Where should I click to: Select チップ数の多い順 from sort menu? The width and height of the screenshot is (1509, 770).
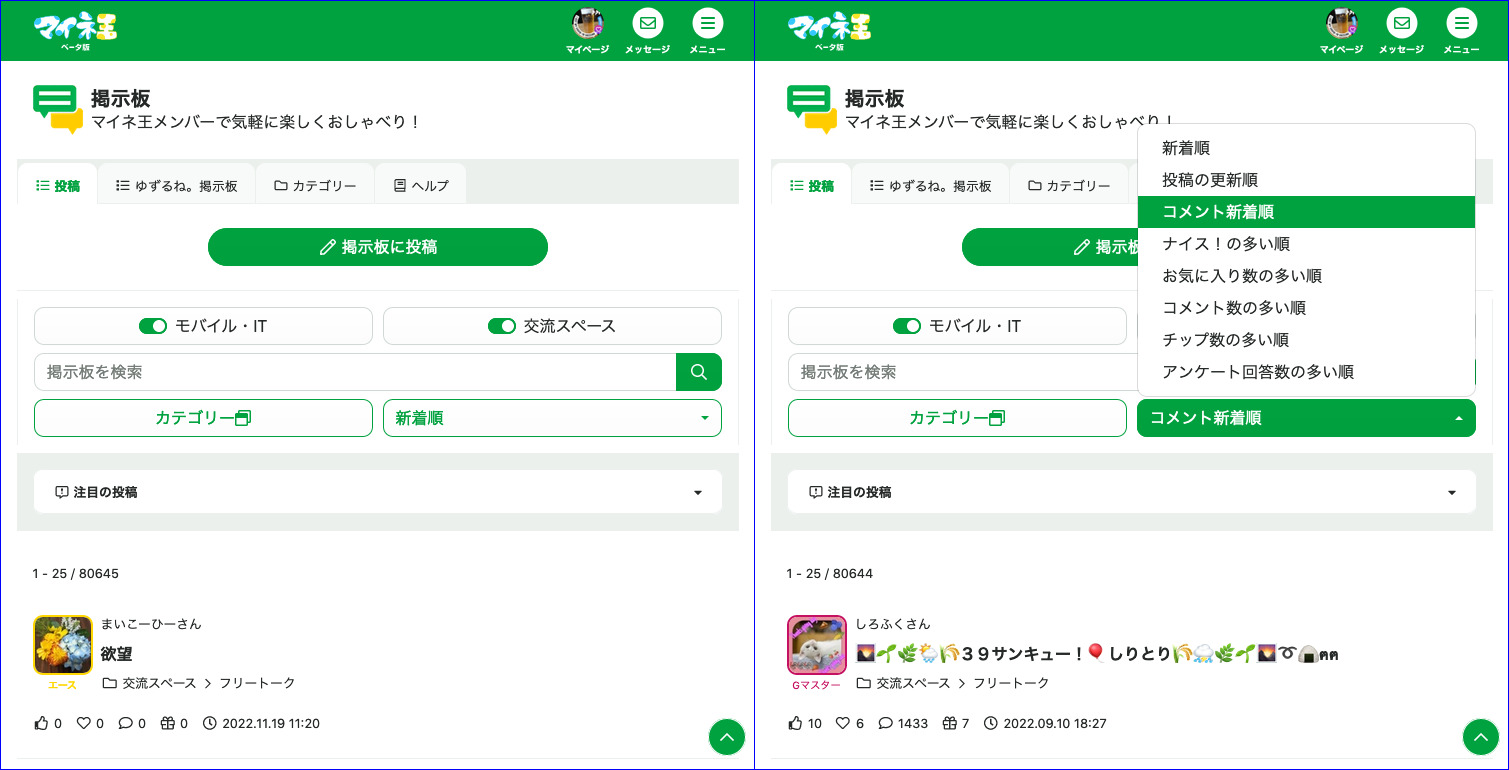tap(1306, 340)
